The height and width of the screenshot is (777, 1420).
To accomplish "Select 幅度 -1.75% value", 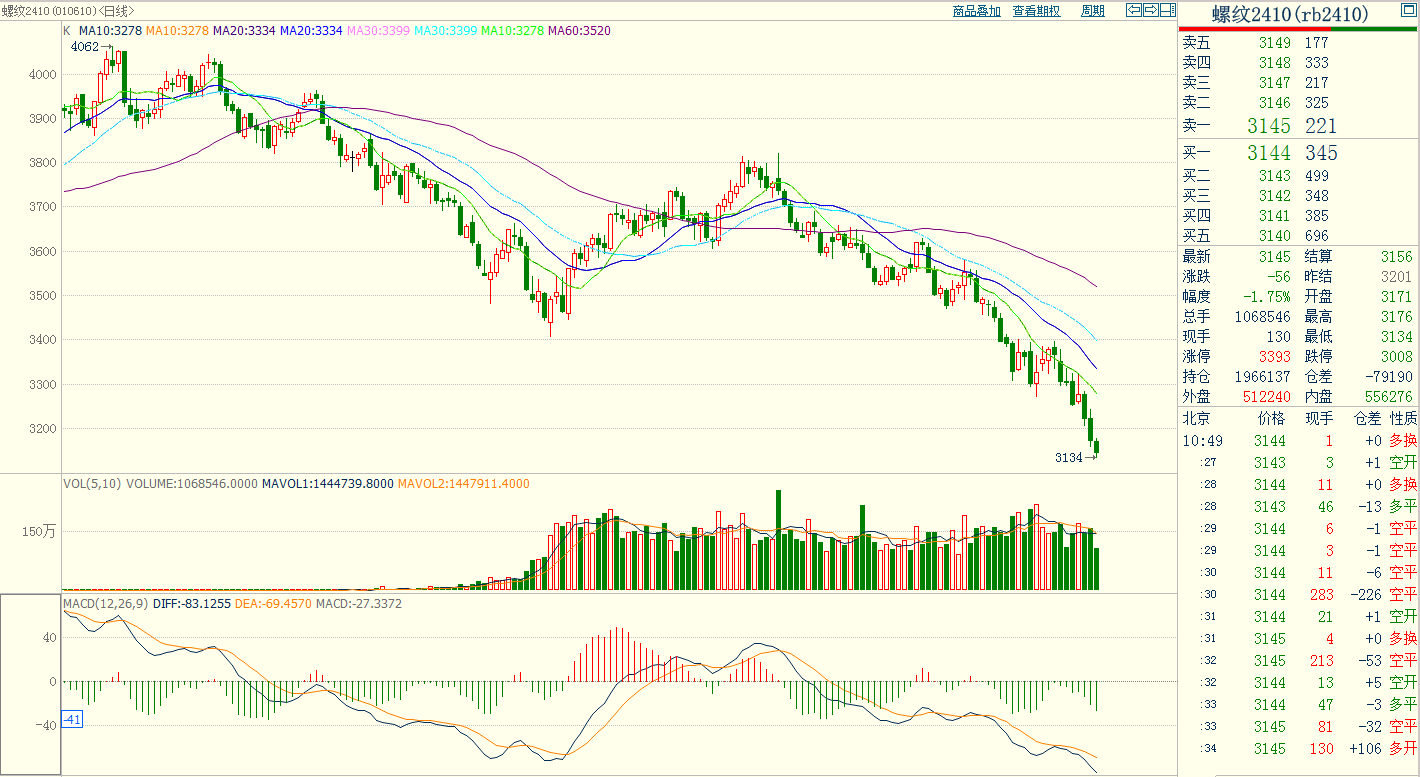I will coord(1267,297).
